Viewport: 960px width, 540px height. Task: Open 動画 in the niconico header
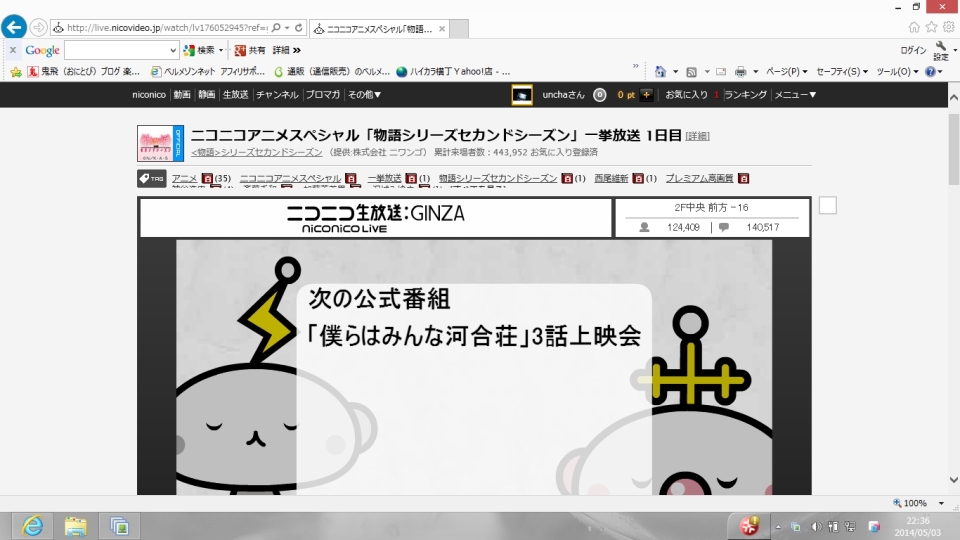(x=182, y=95)
